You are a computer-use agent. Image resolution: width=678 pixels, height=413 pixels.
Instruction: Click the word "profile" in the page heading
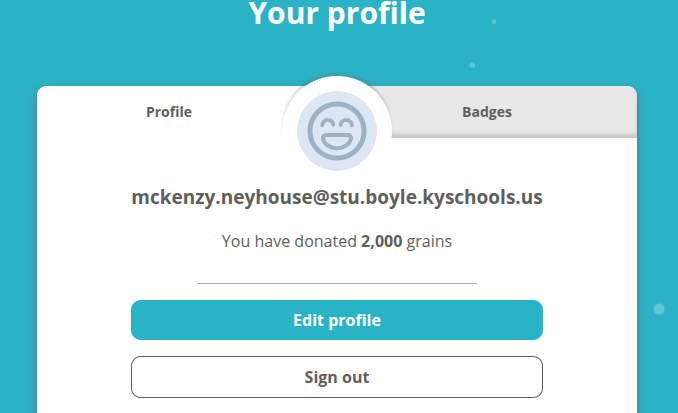click(x=375, y=14)
